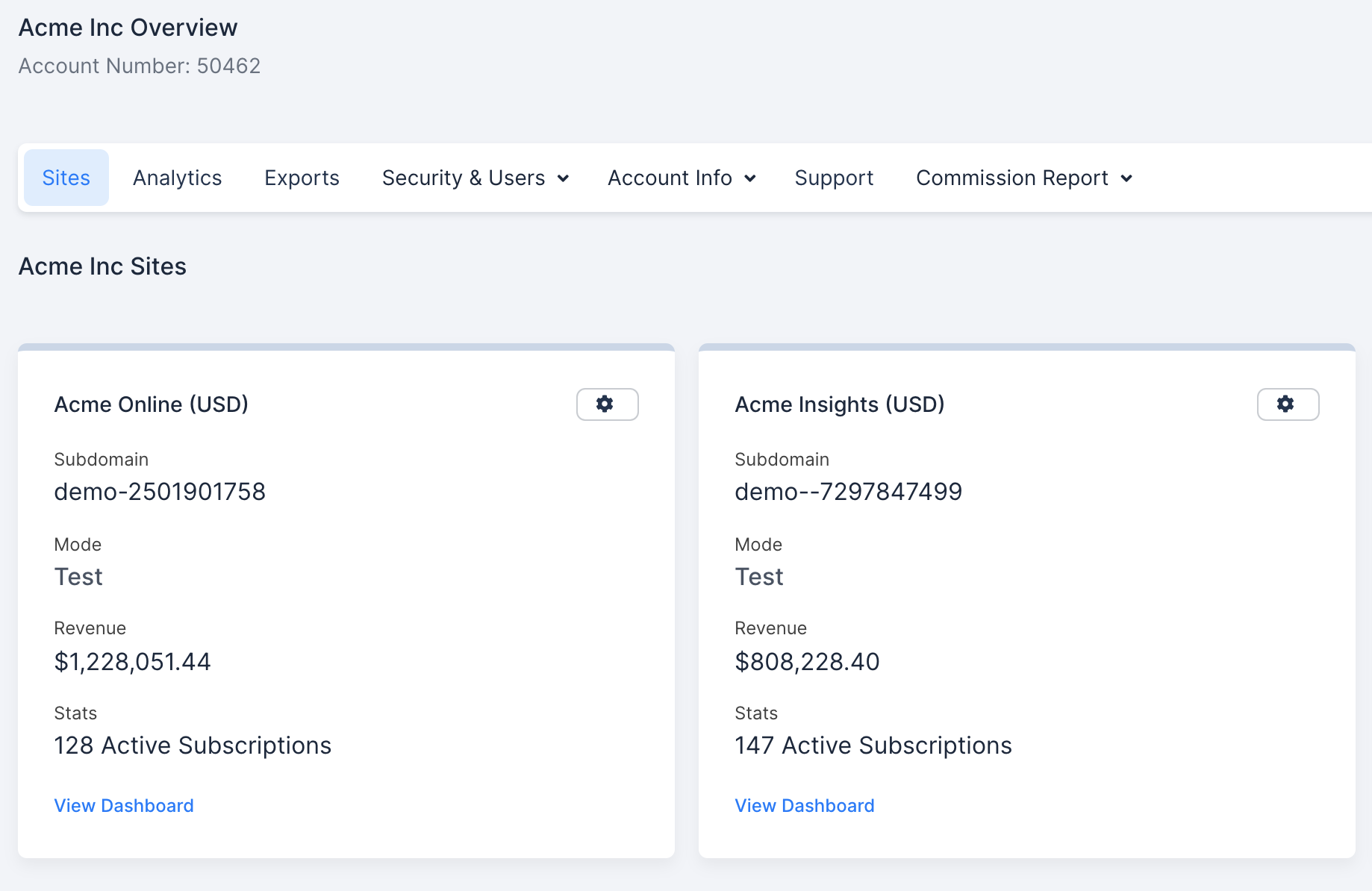
Task: View Dashboard for Acme Online
Action: [124, 806]
